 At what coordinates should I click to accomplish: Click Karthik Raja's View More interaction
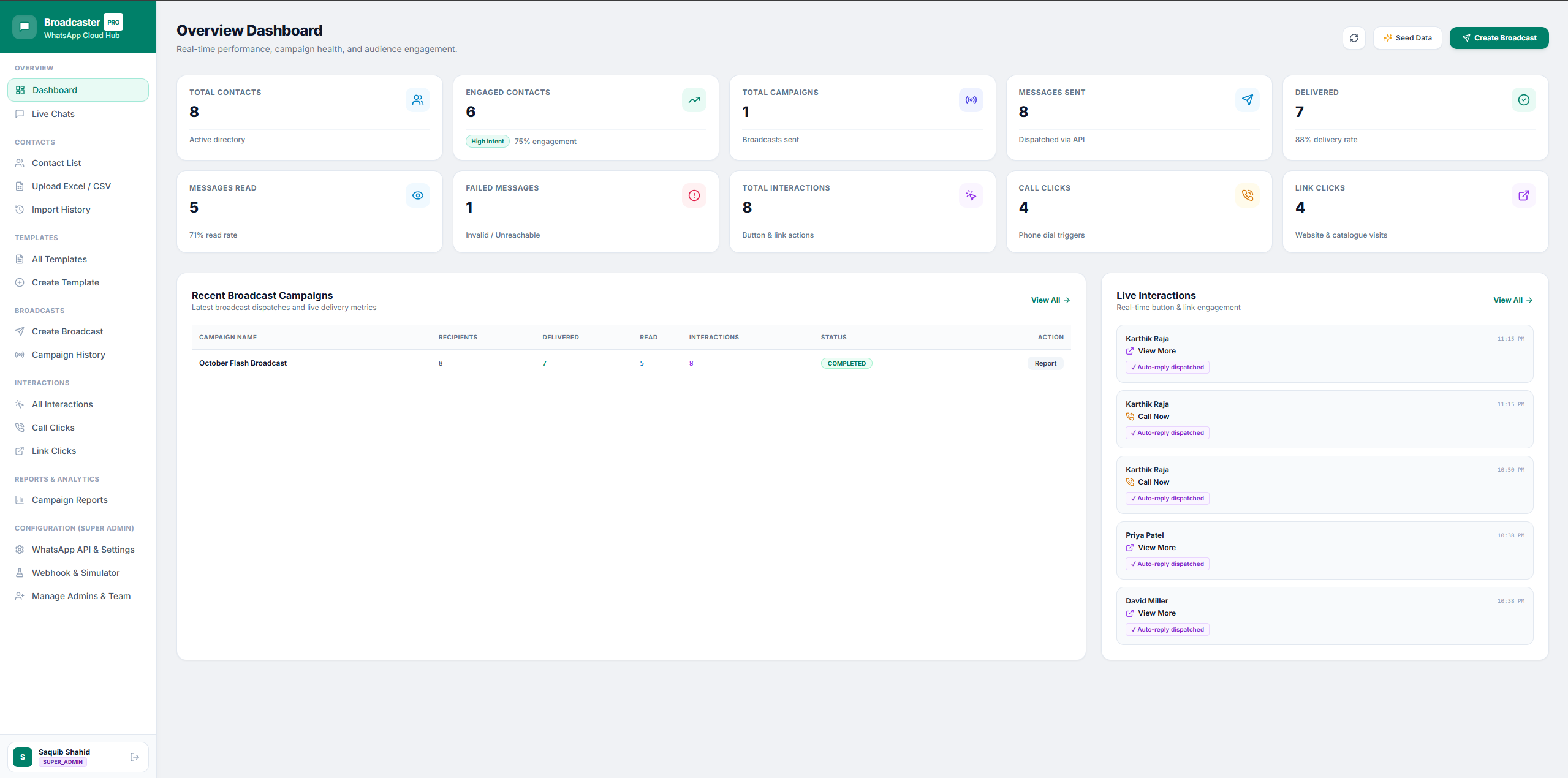pos(1325,353)
